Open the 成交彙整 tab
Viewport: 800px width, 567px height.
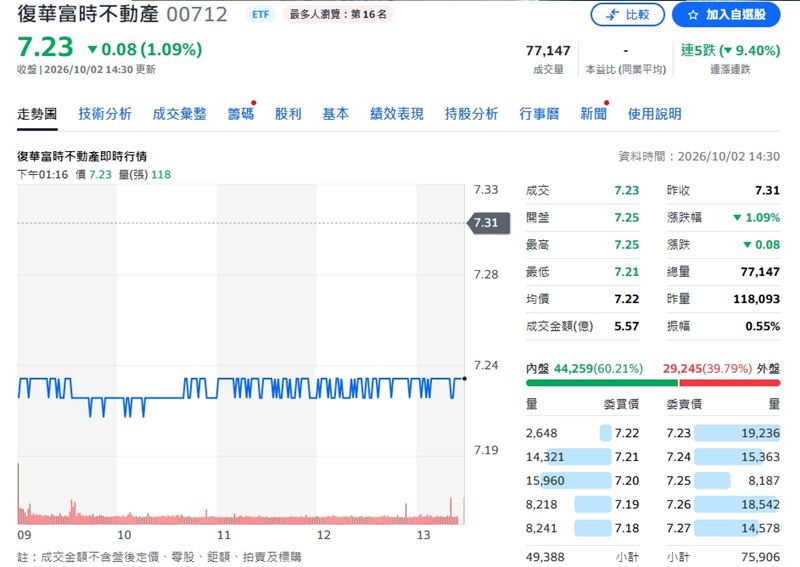pyautogui.click(x=180, y=114)
